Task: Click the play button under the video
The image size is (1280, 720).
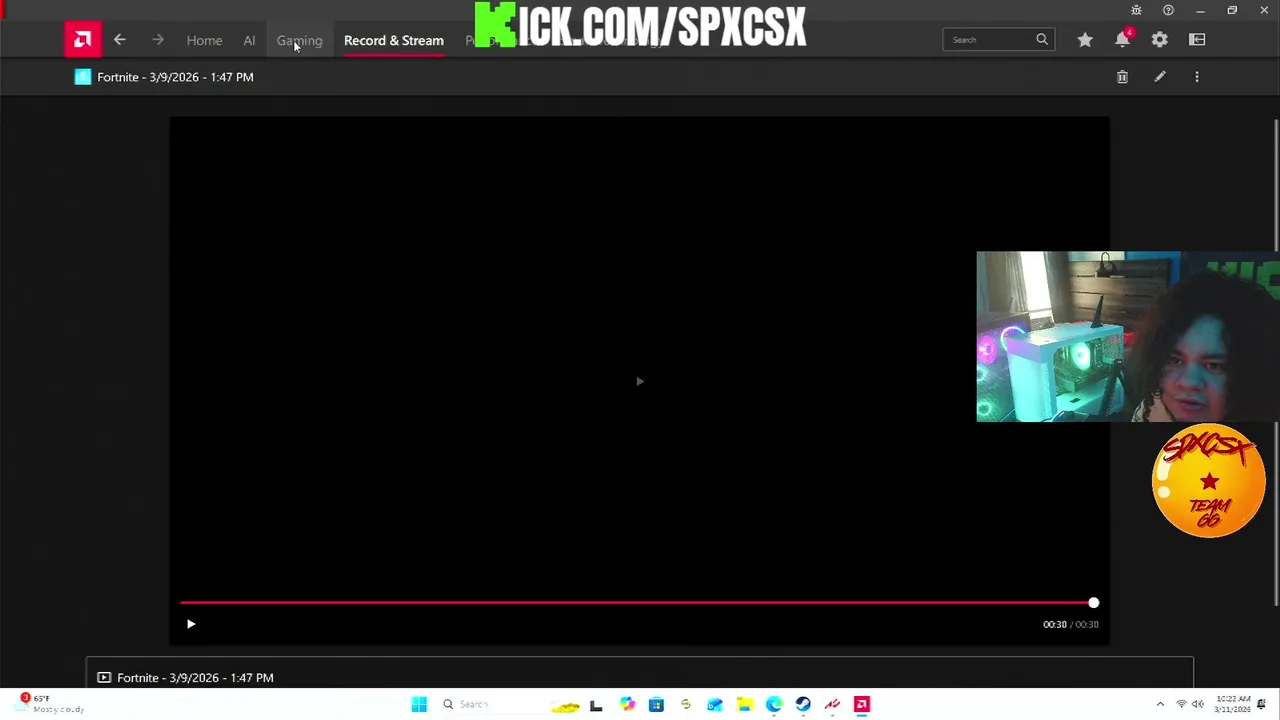Action: tap(191, 624)
